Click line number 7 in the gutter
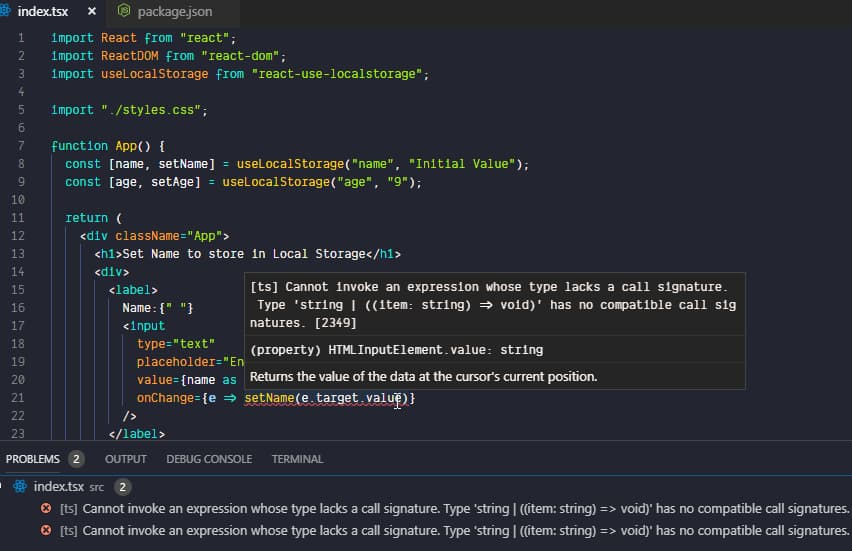852x551 pixels. click(21, 145)
